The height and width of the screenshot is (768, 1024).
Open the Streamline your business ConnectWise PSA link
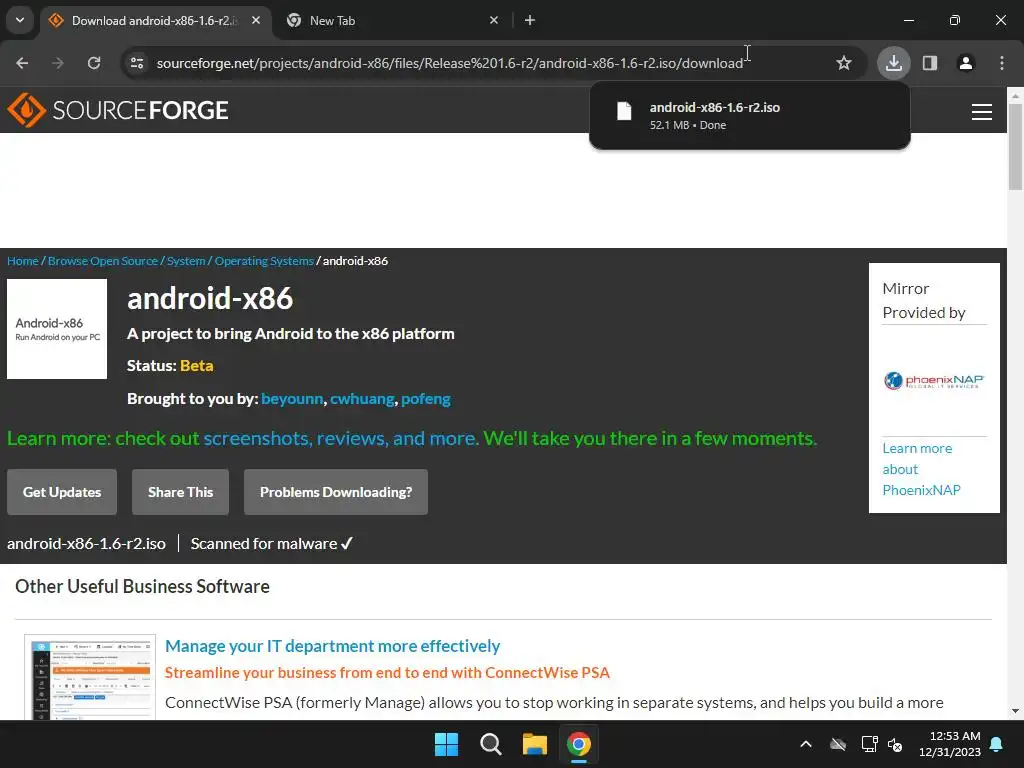click(387, 673)
